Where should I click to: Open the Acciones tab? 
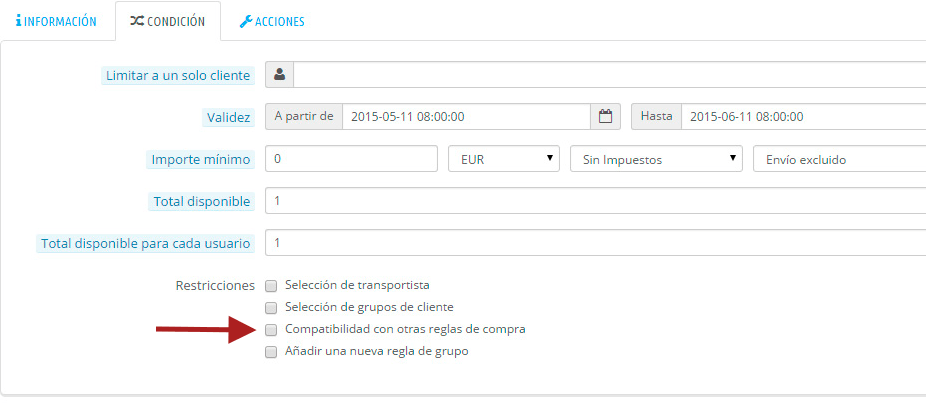[272, 21]
